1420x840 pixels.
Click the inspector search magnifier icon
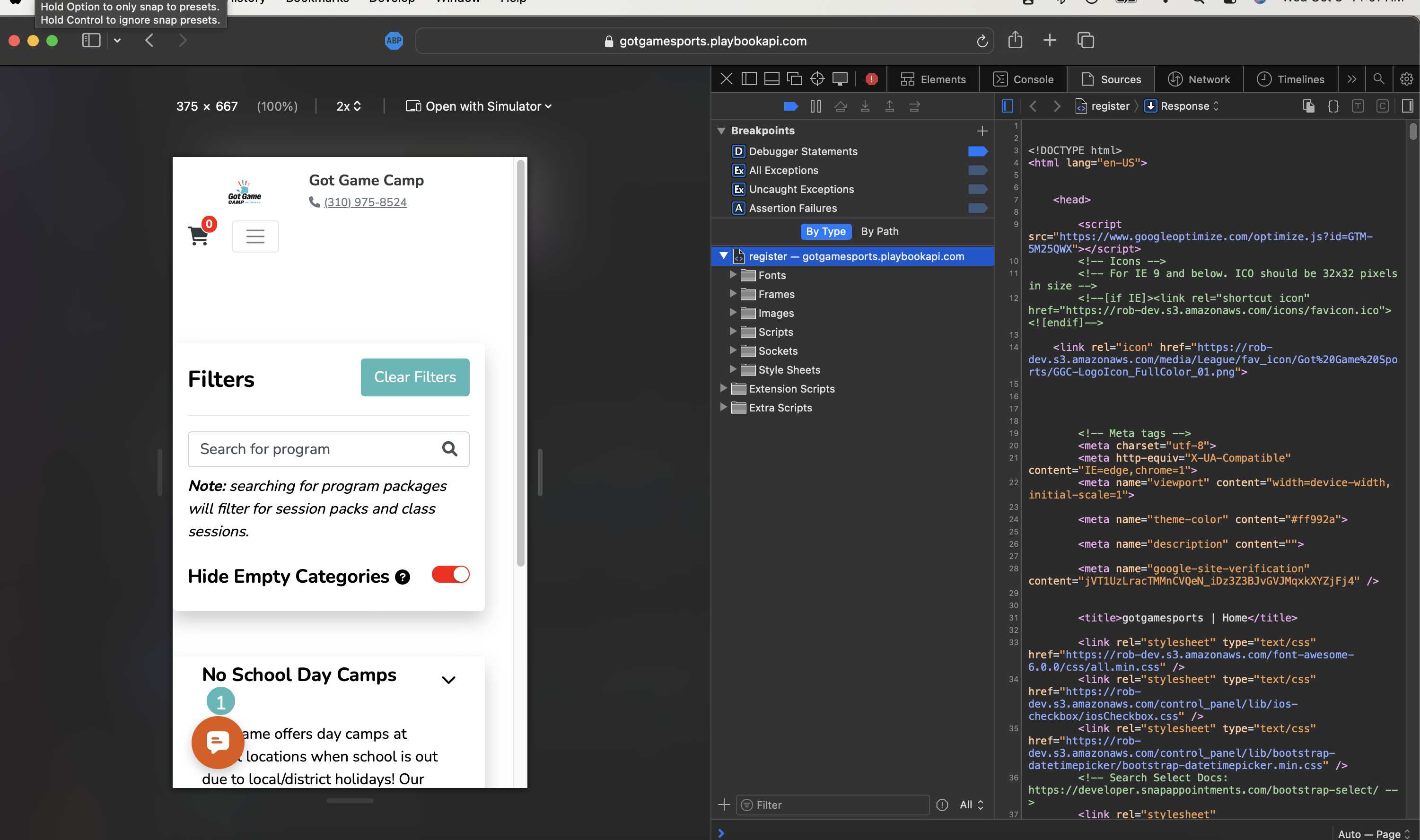(1379, 79)
